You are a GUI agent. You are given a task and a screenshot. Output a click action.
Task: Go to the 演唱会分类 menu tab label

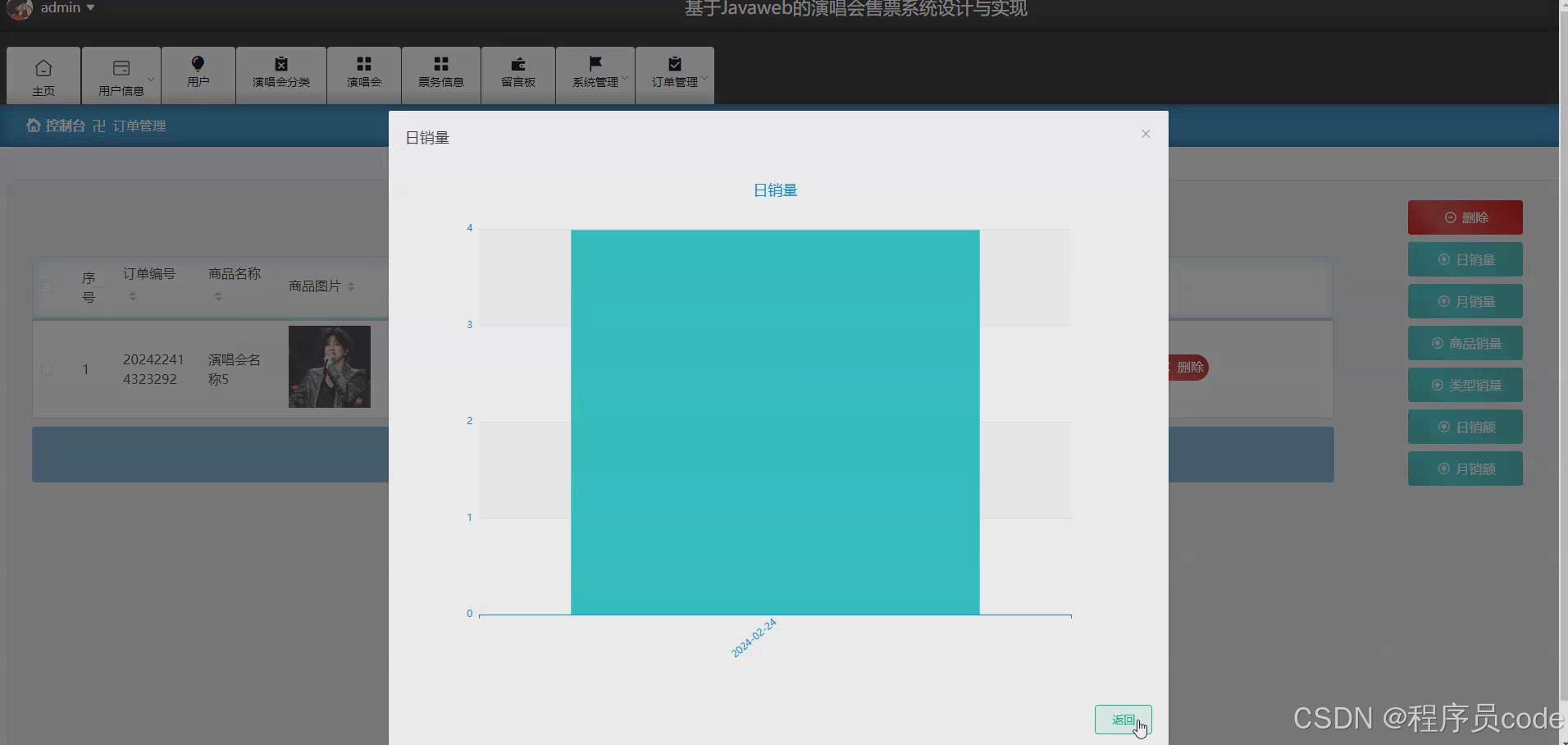coord(281,82)
